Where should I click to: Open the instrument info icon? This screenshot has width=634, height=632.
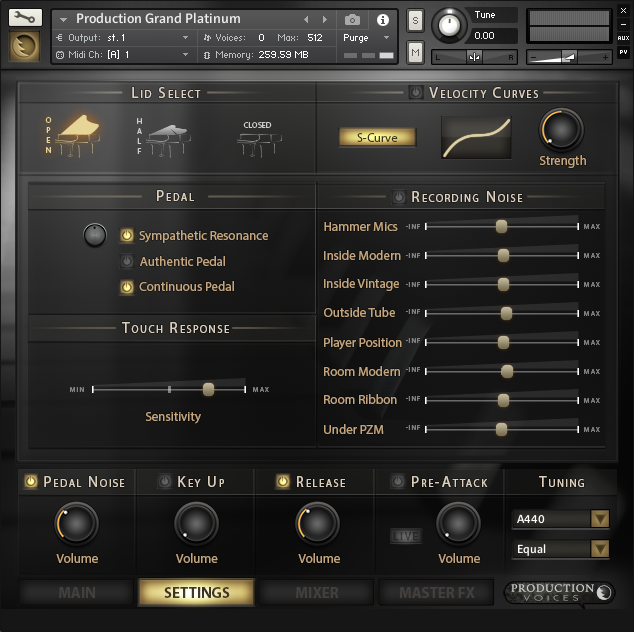click(x=383, y=19)
